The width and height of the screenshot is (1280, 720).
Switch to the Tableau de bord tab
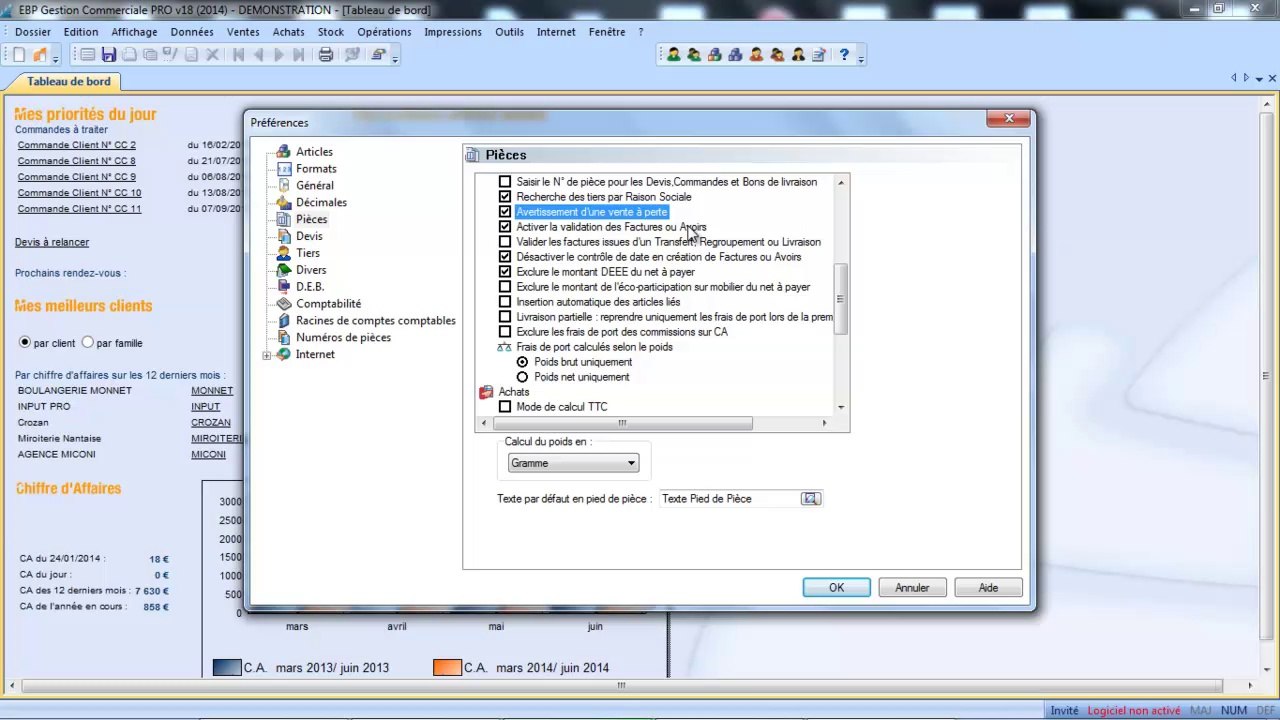(x=69, y=81)
